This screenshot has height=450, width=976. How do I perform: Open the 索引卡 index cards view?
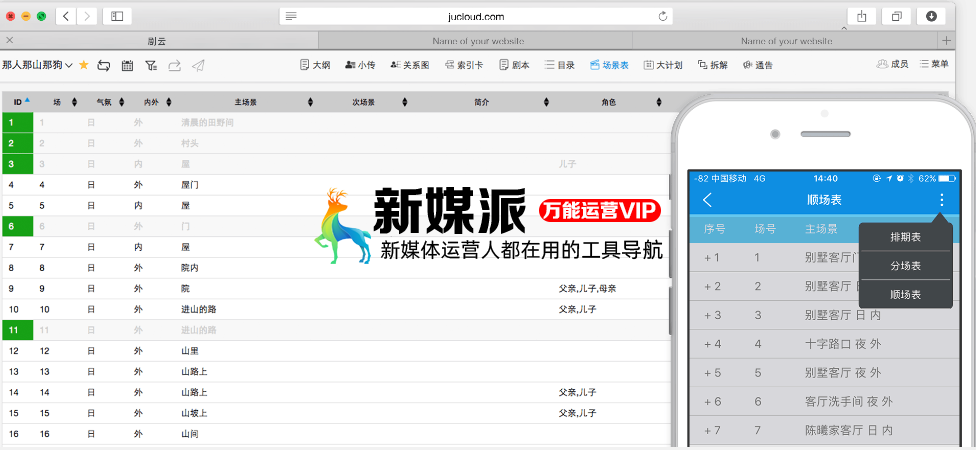(464, 65)
